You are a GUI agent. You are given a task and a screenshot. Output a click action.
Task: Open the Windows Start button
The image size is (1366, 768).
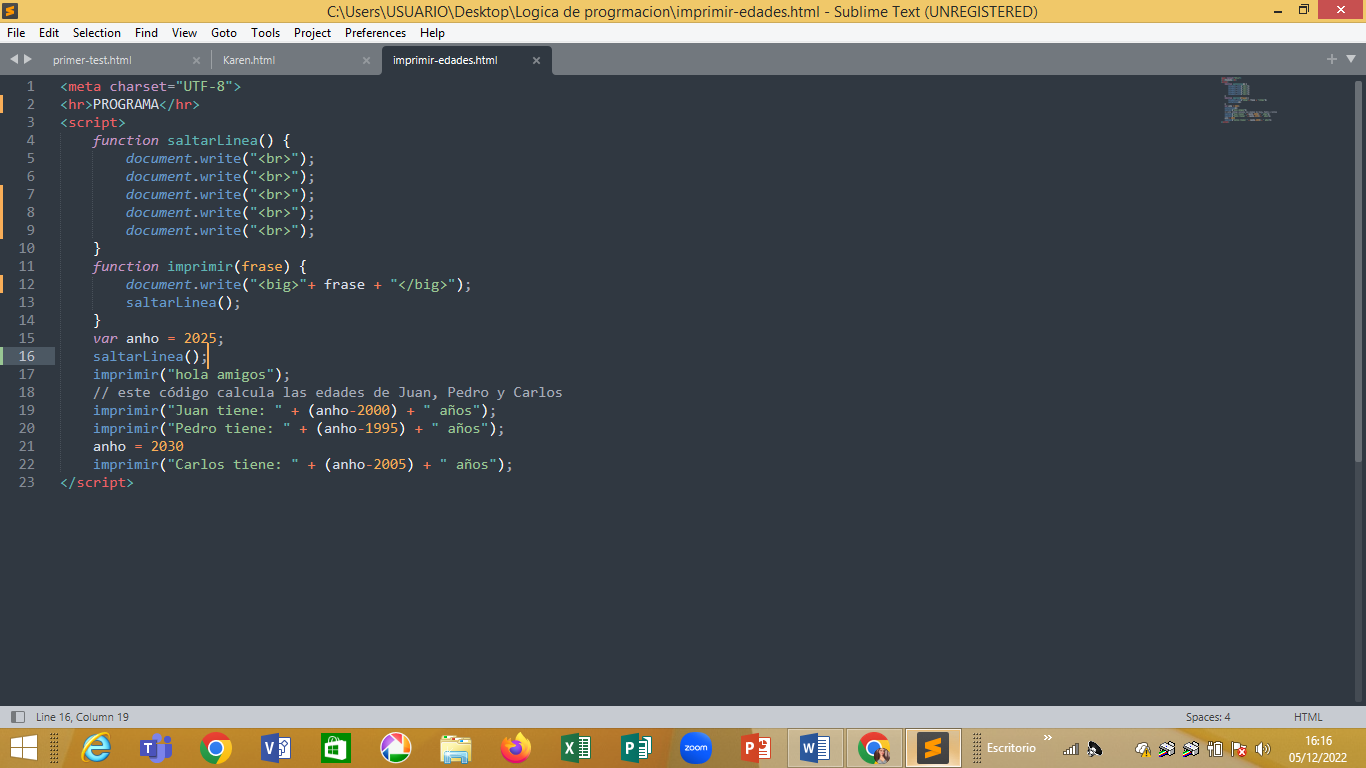coord(23,748)
